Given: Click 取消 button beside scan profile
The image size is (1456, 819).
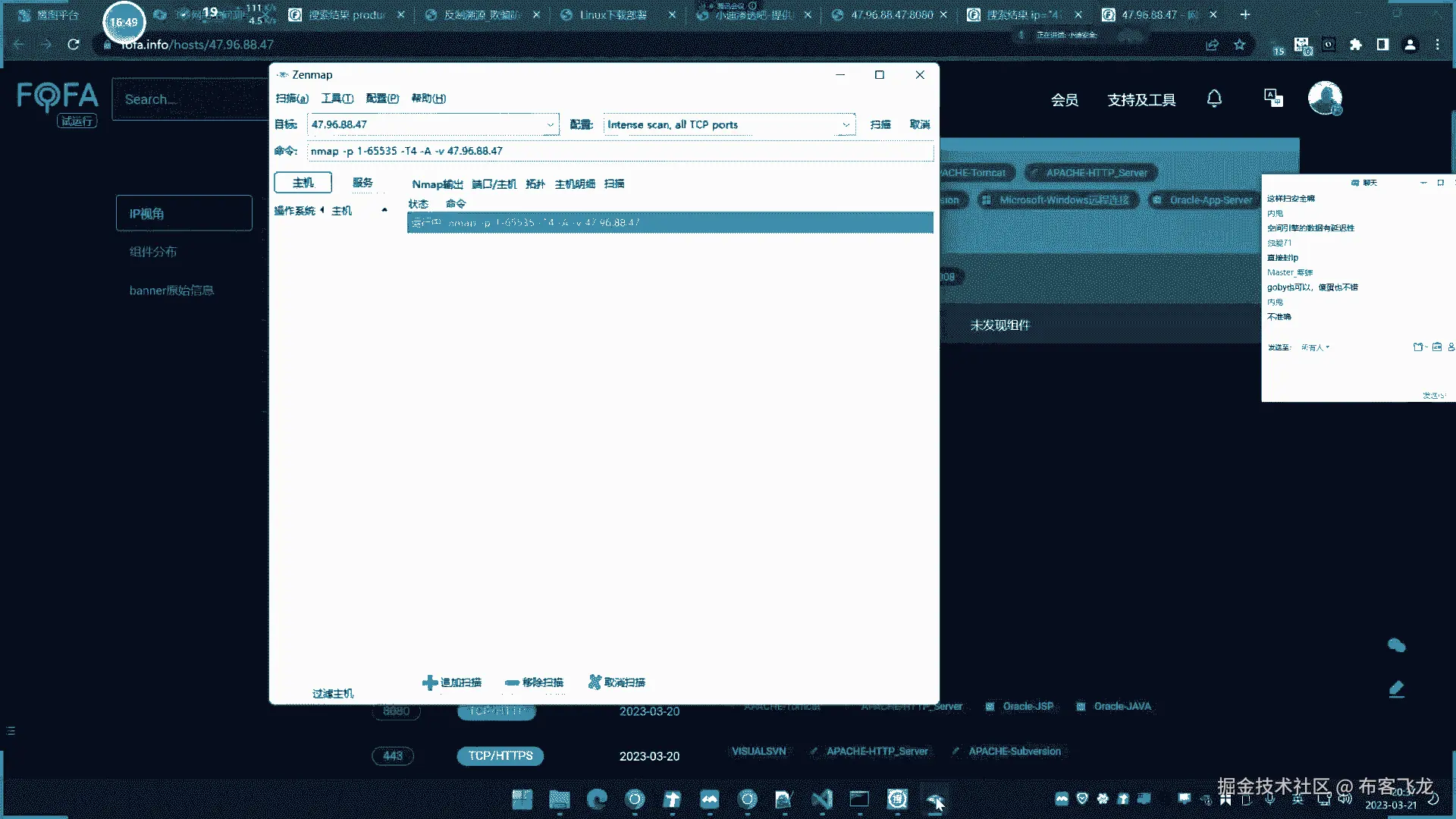Looking at the screenshot, I should [919, 124].
